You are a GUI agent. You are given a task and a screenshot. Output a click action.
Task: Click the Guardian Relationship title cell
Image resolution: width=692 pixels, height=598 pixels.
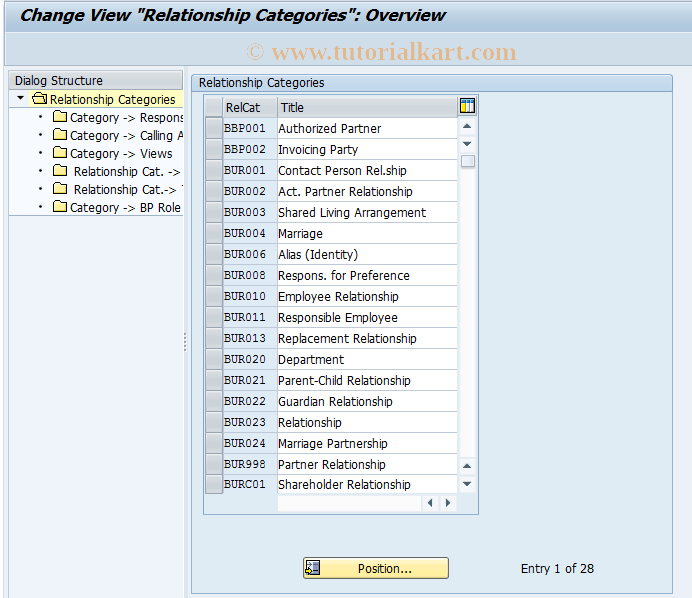[367, 401]
